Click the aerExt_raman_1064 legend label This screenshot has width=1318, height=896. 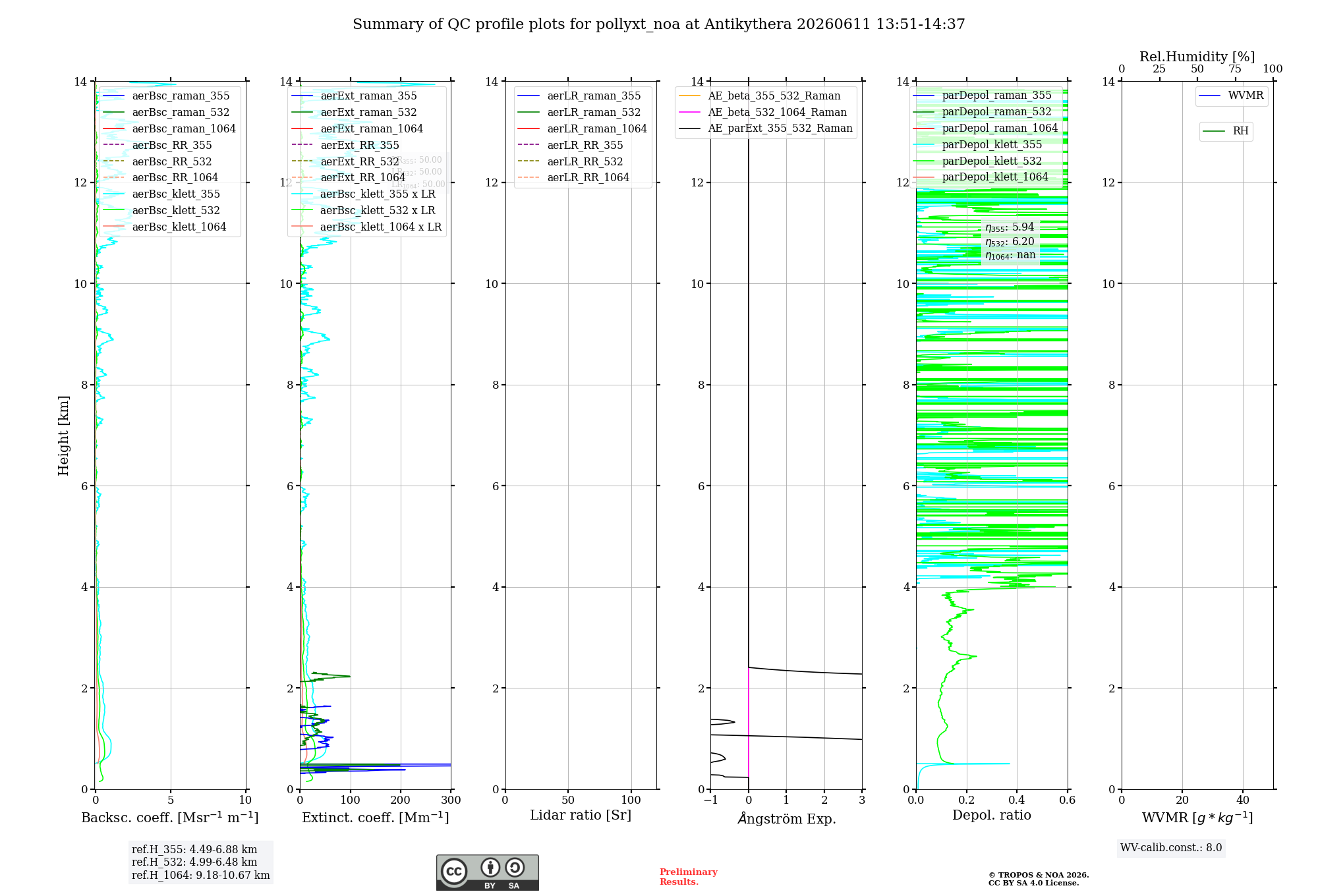[x=372, y=129]
